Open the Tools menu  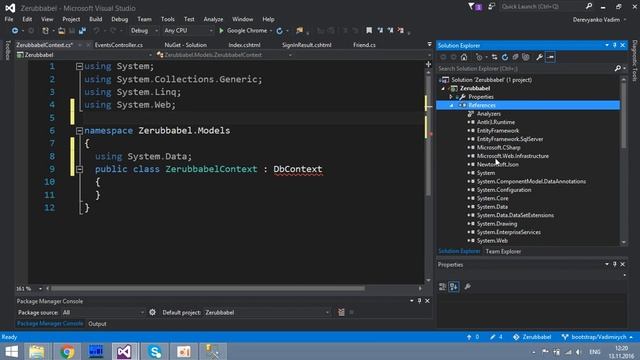click(x=167, y=19)
